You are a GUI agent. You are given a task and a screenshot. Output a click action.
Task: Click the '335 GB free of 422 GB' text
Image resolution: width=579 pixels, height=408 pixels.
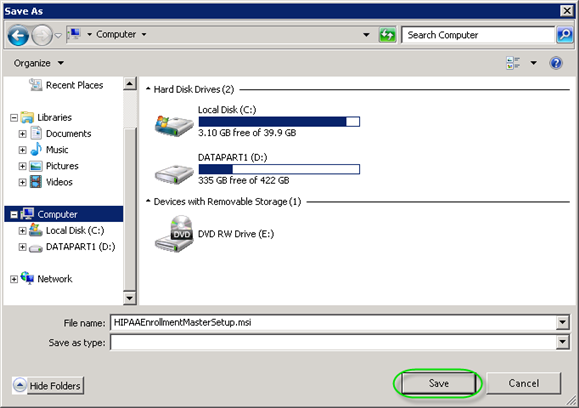(243, 180)
